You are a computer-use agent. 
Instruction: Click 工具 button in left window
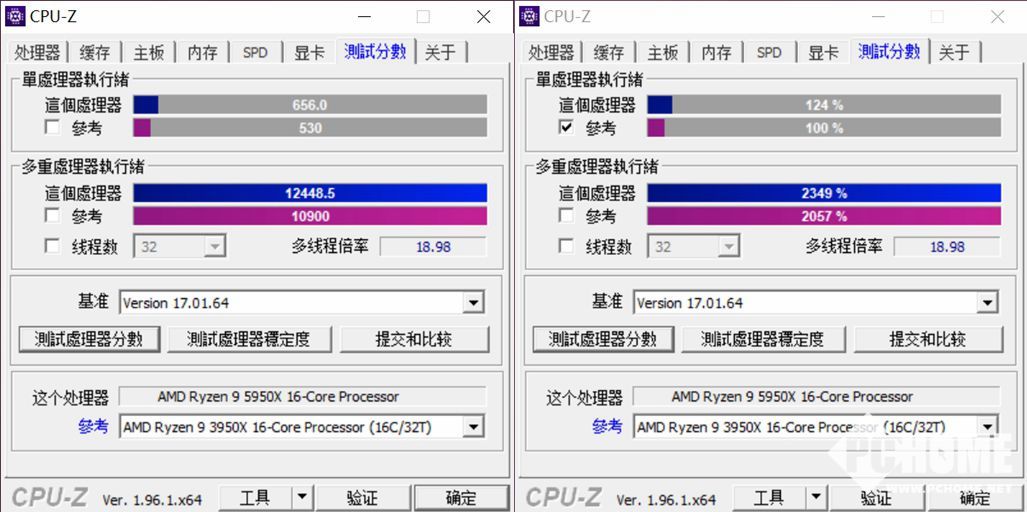[x=255, y=498]
